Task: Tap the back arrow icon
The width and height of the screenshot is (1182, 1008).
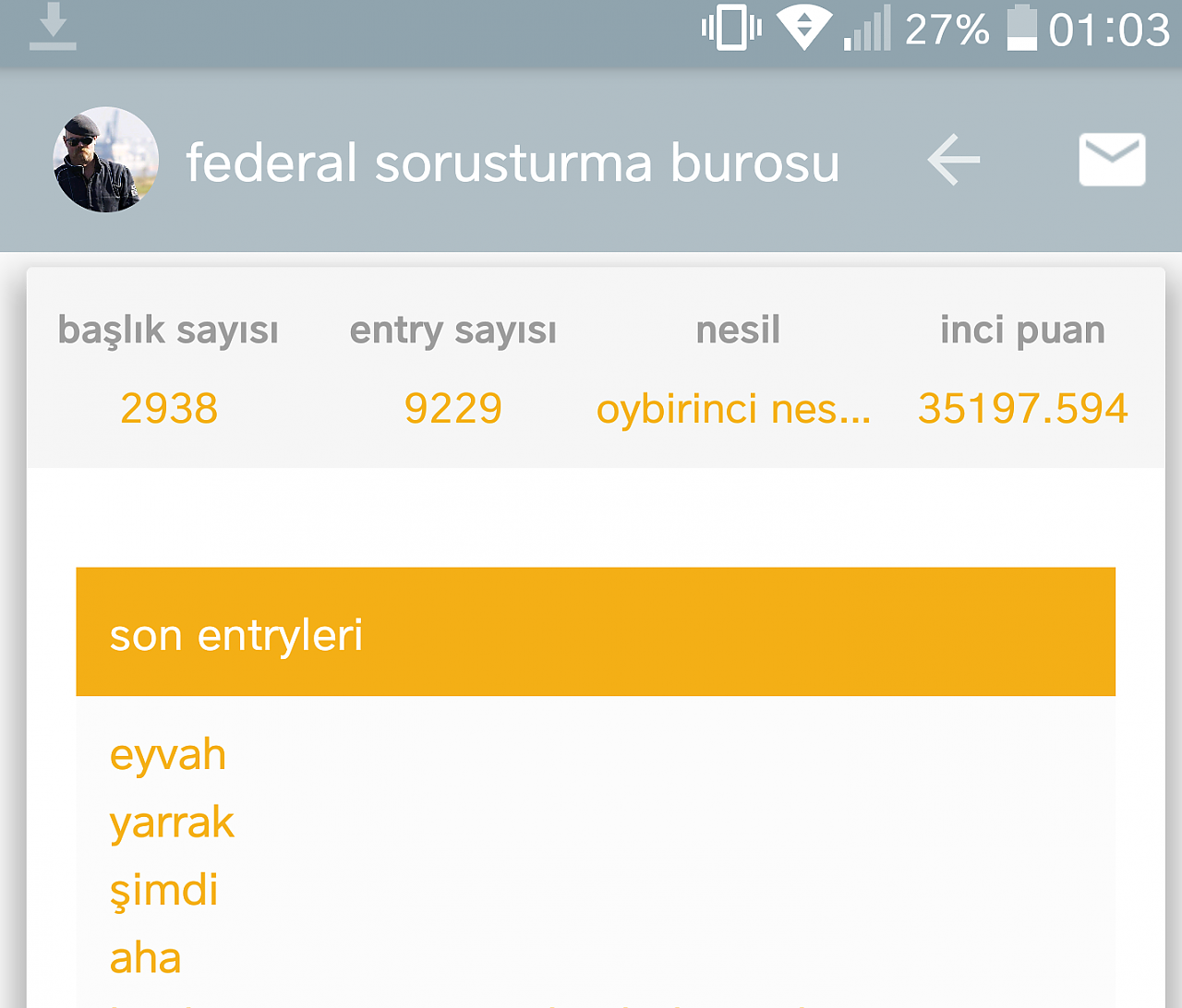Action: (954, 161)
